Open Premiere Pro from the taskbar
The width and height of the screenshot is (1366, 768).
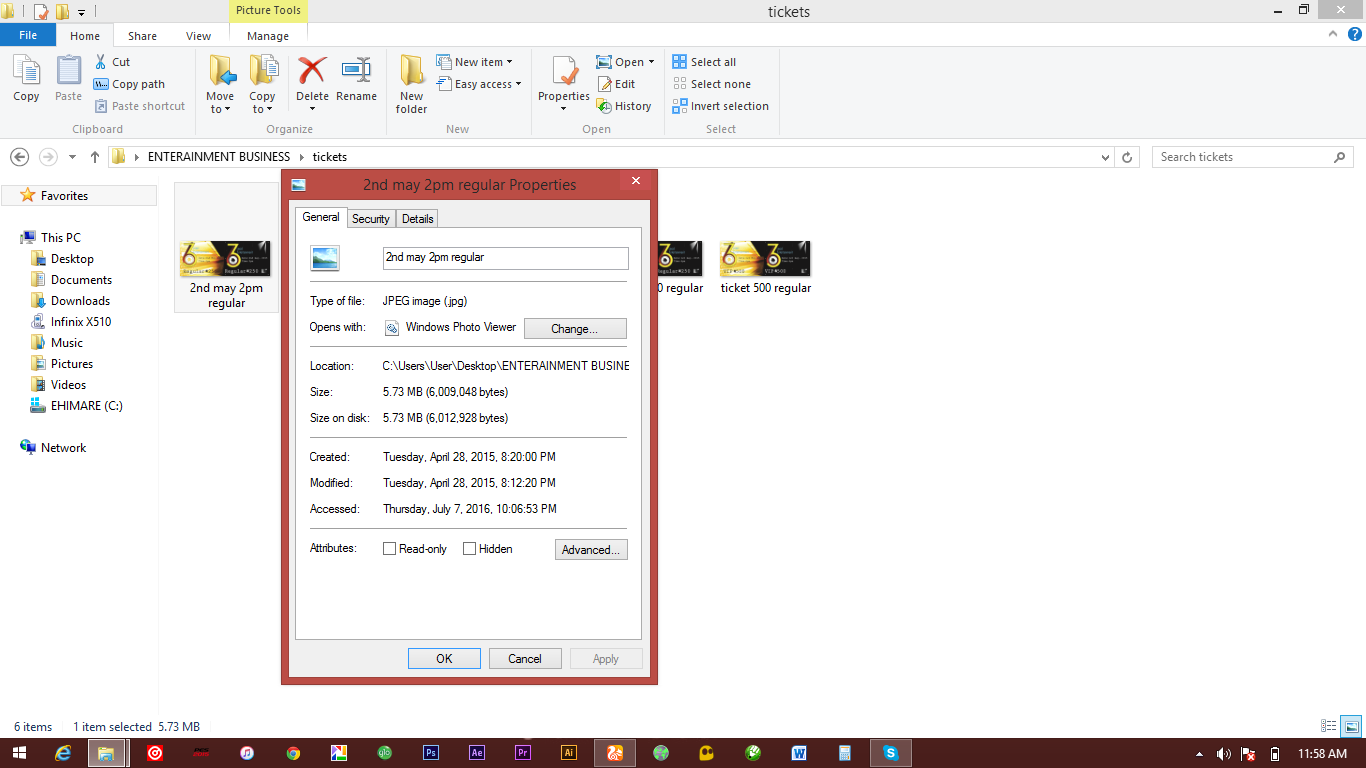[x=523, y=753]
